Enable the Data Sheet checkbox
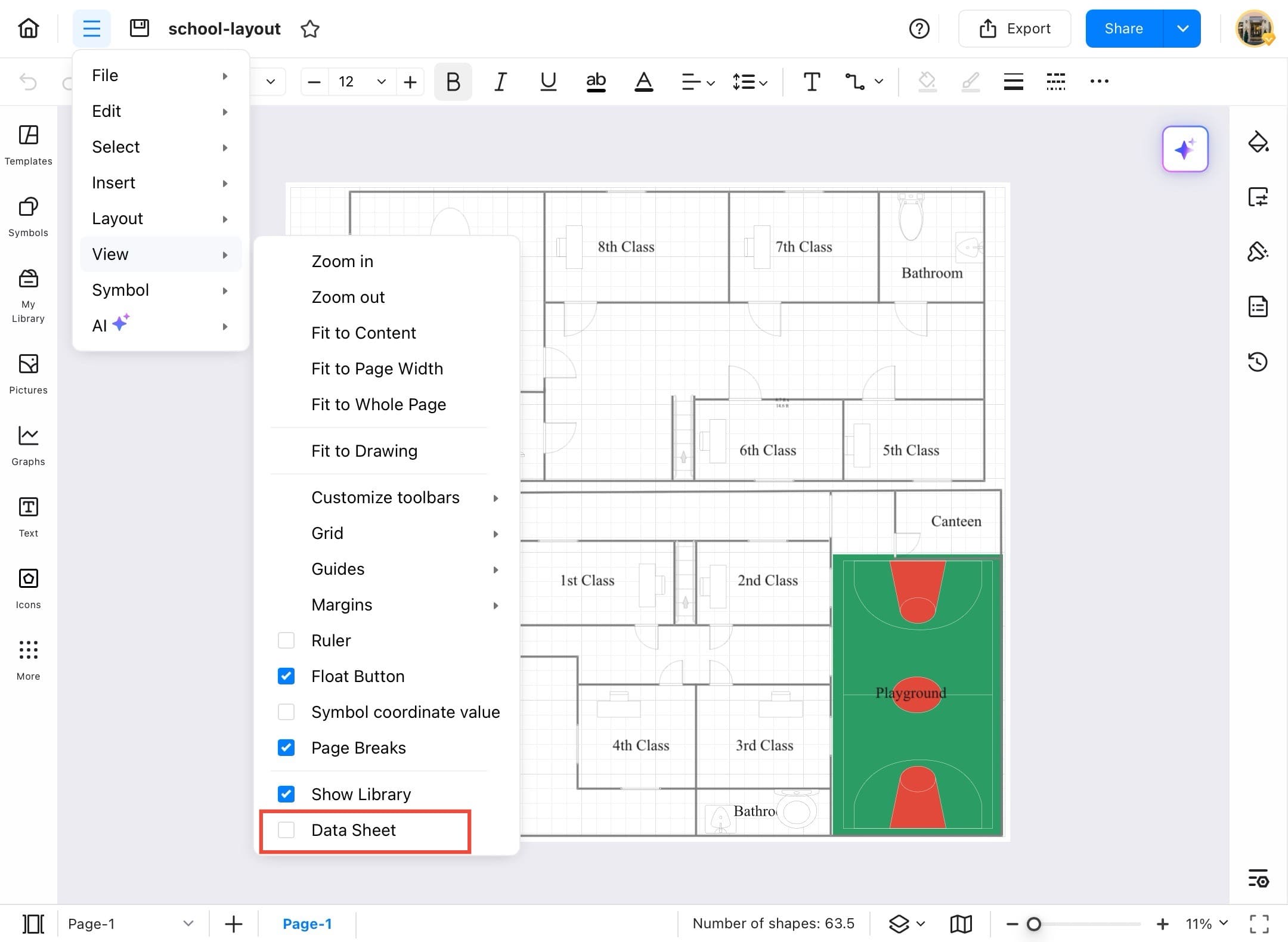1288x942 pixels. [x=286, y=830]
